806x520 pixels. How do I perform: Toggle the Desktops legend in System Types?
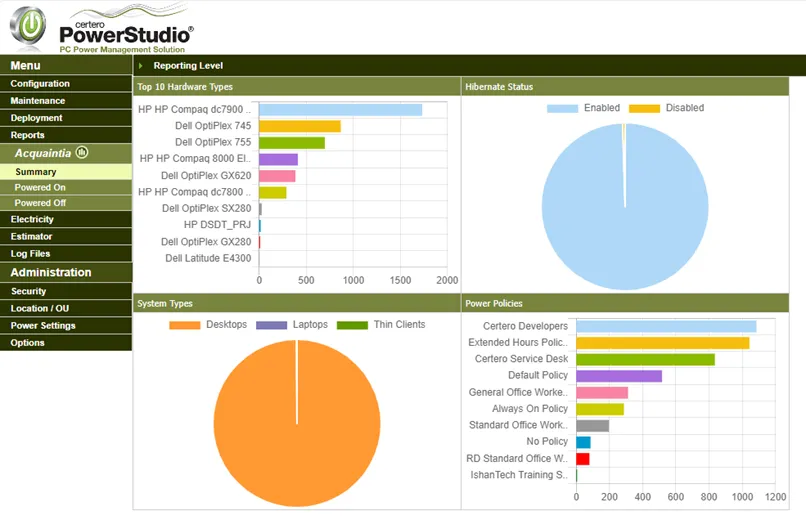pyautogui.click(x=209, y=325)
